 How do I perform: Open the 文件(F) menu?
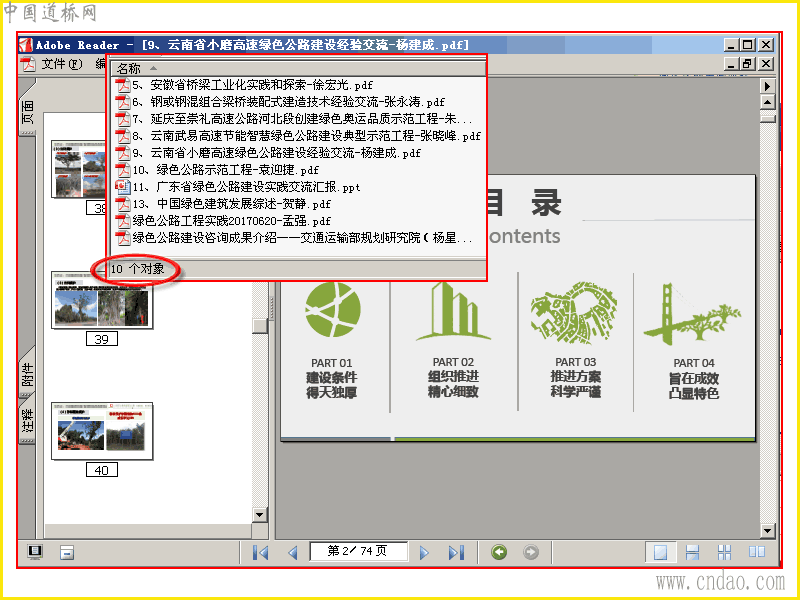[x=61, y=64]
